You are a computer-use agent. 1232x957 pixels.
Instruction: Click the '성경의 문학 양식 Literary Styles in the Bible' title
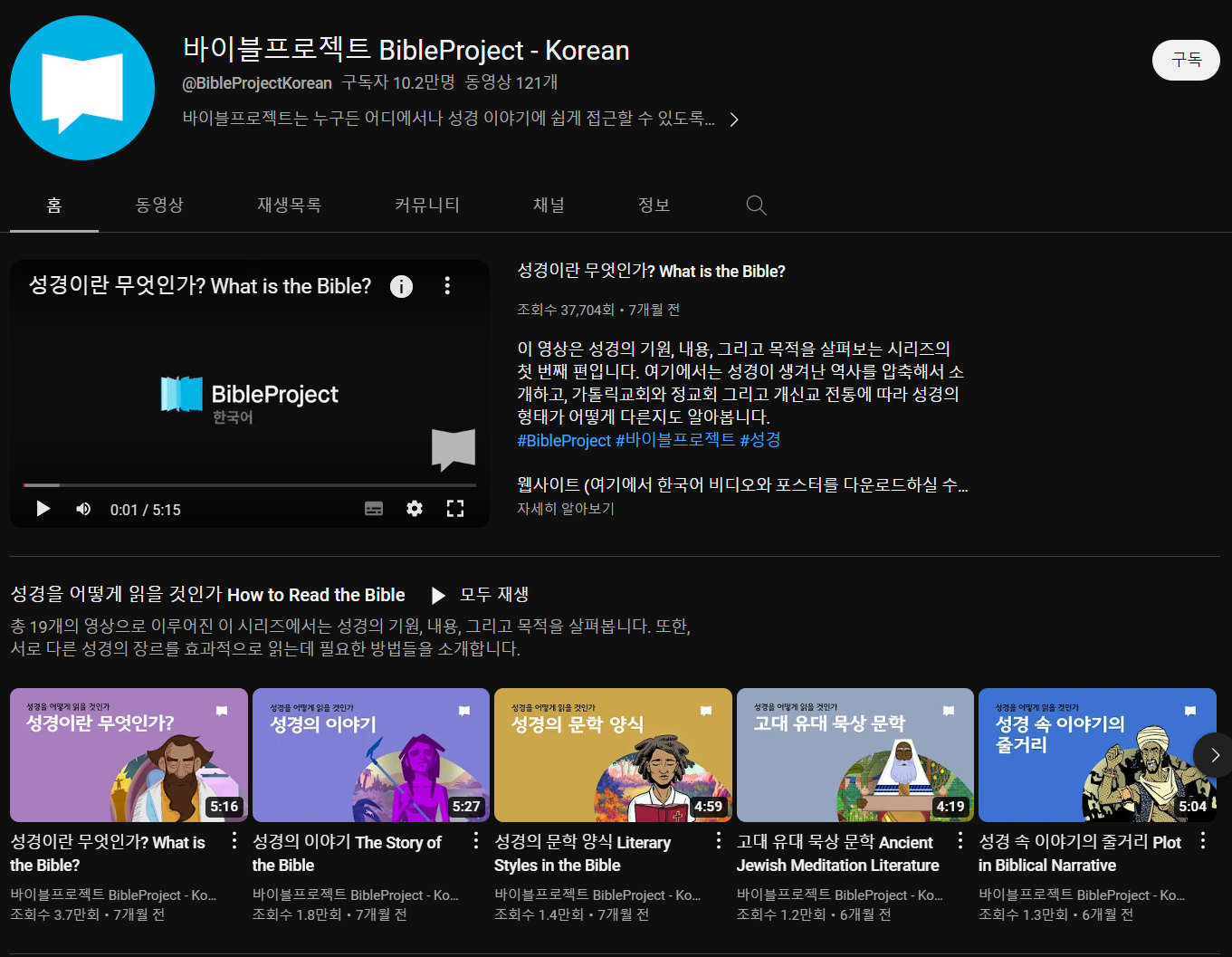[x=583, y=854]
